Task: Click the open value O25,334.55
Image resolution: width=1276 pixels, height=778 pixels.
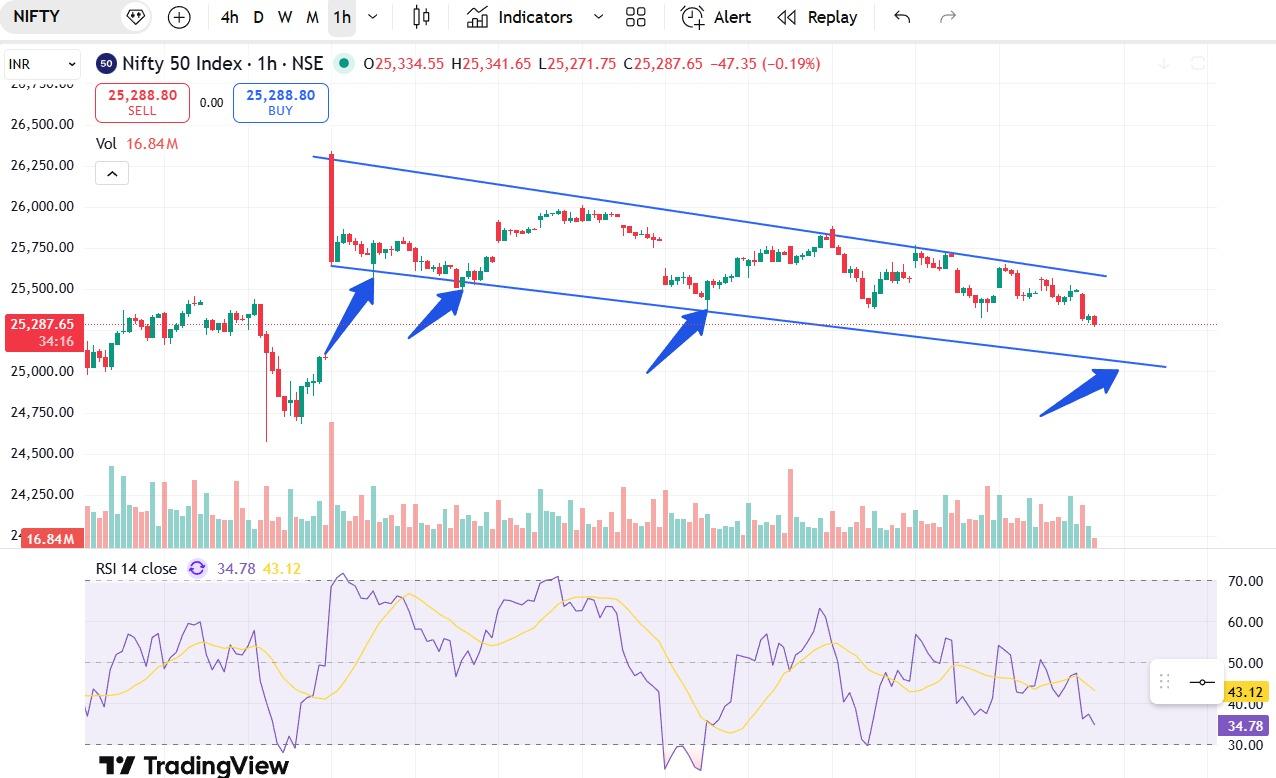Action: [x=403, y=64]
